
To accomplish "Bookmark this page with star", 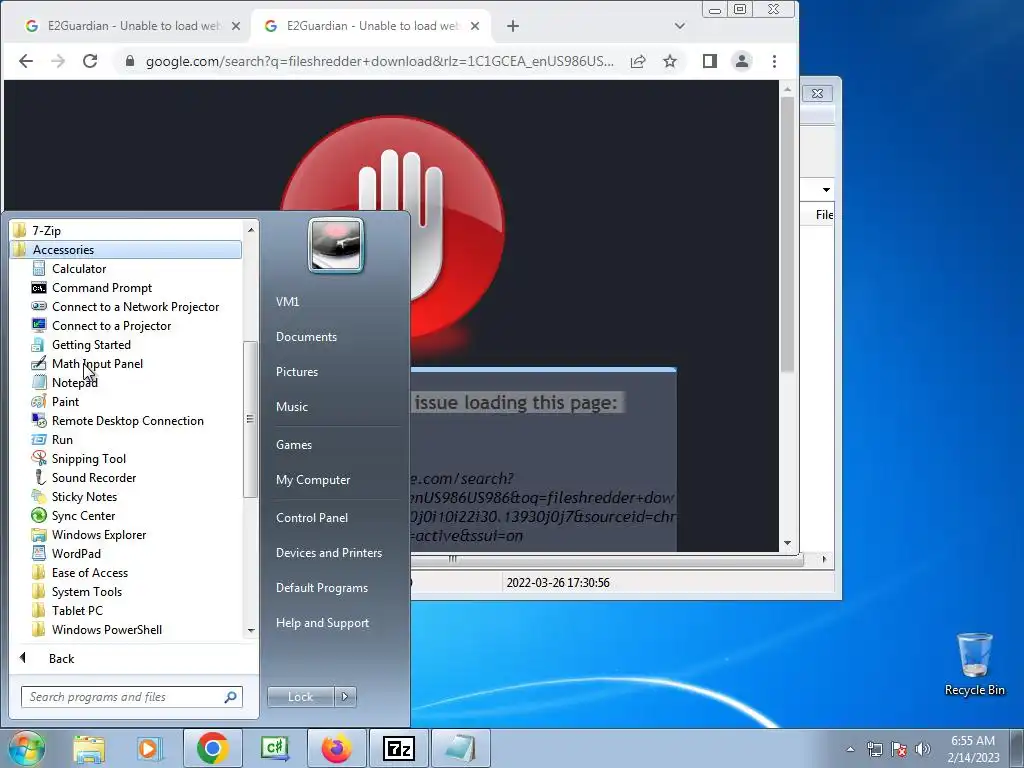I will coord(669,61).
